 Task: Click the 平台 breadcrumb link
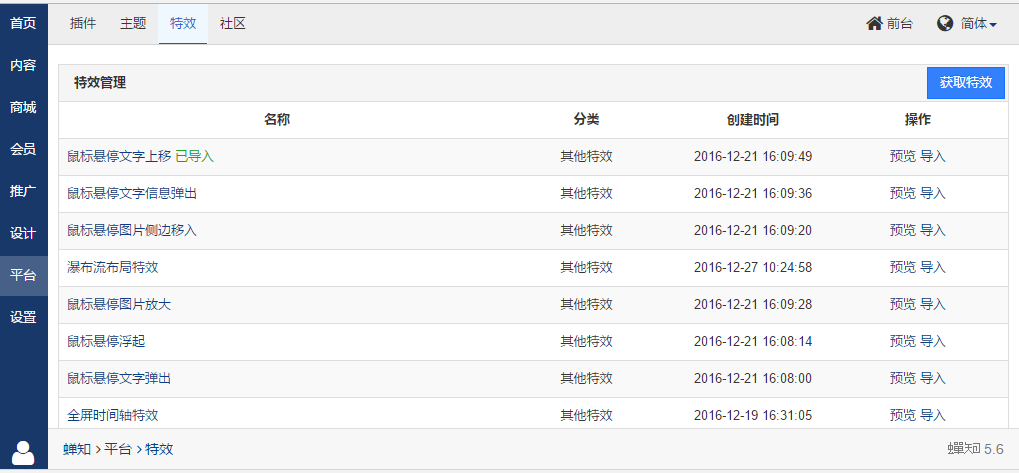pyautogui.click(x=118, y=449)
